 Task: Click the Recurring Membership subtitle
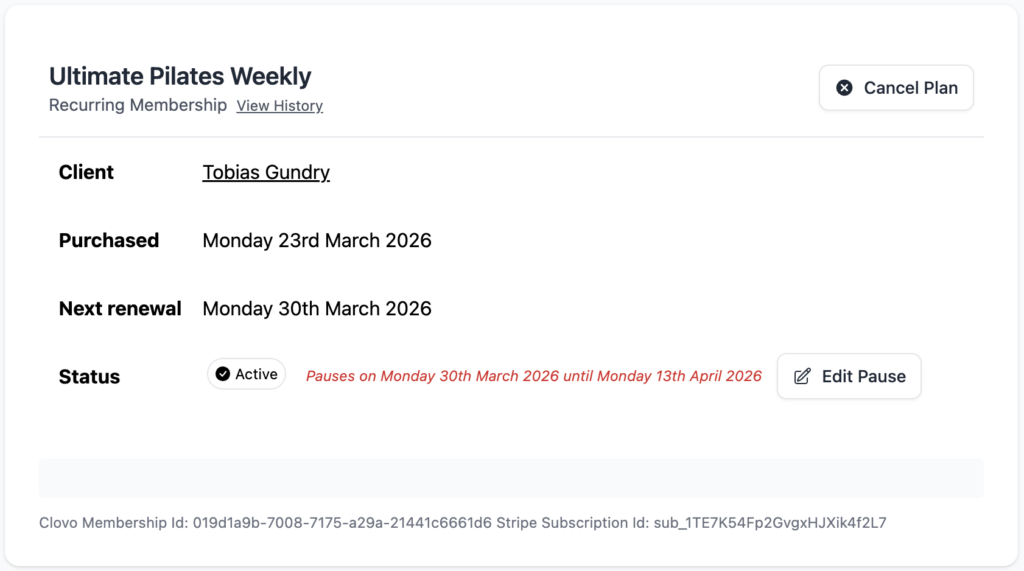[138, 105]
